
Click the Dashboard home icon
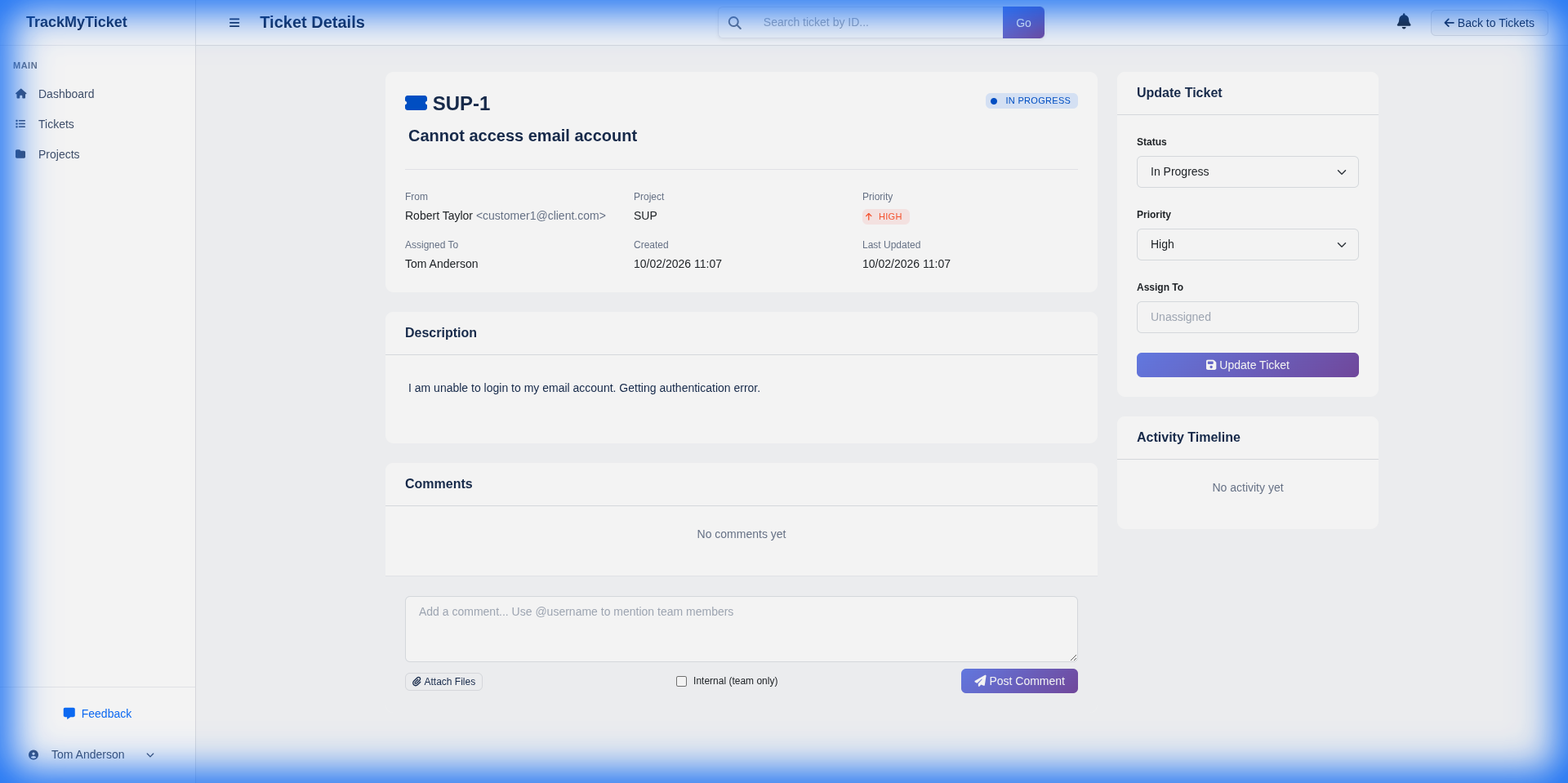[21, 94]
